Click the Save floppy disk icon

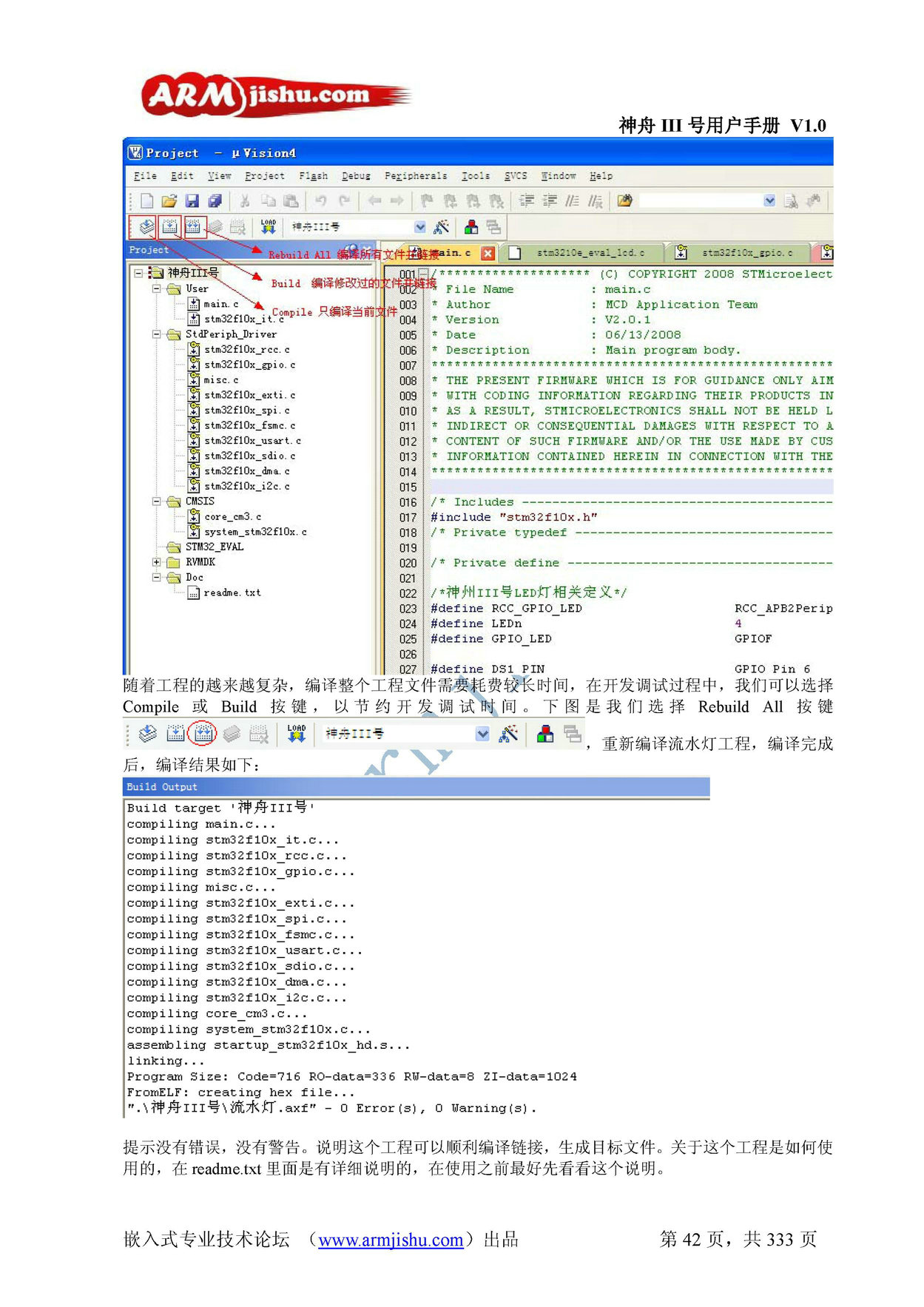click(192, 201)
